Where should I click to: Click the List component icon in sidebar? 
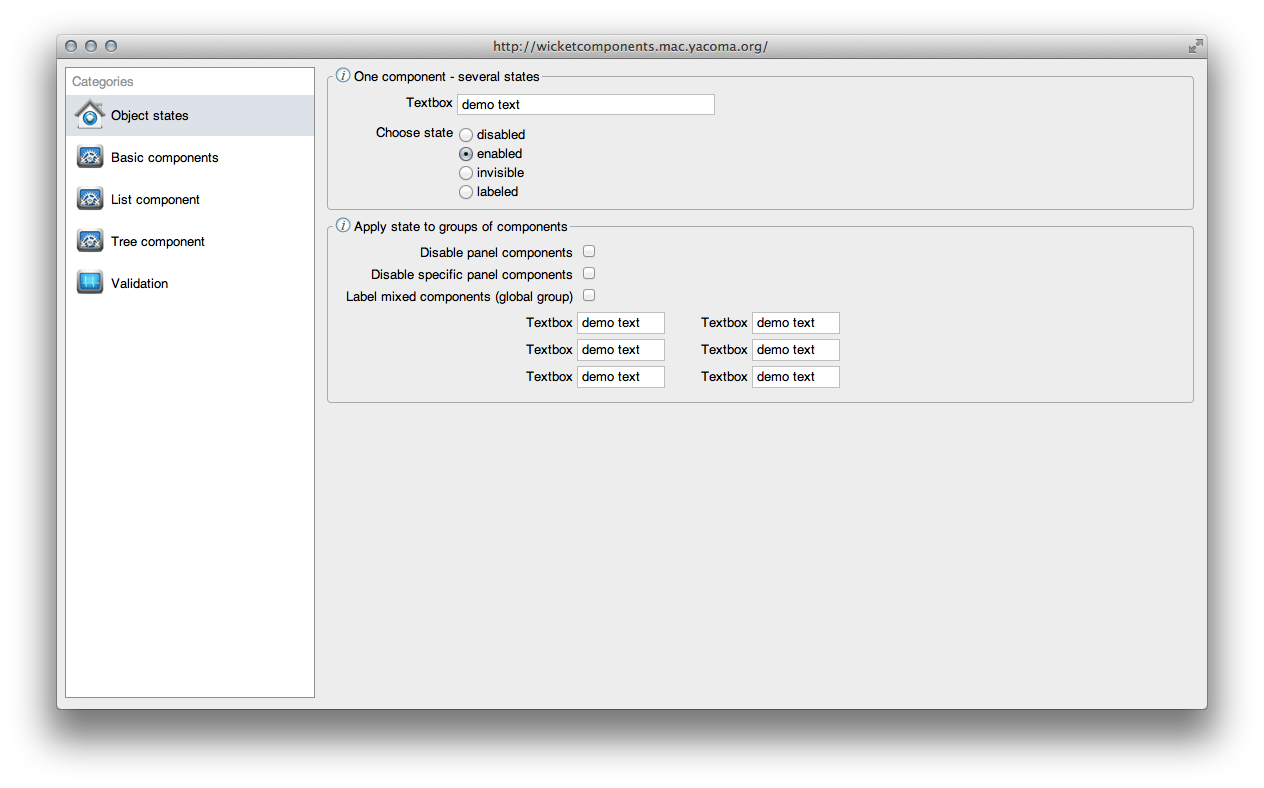89,198
